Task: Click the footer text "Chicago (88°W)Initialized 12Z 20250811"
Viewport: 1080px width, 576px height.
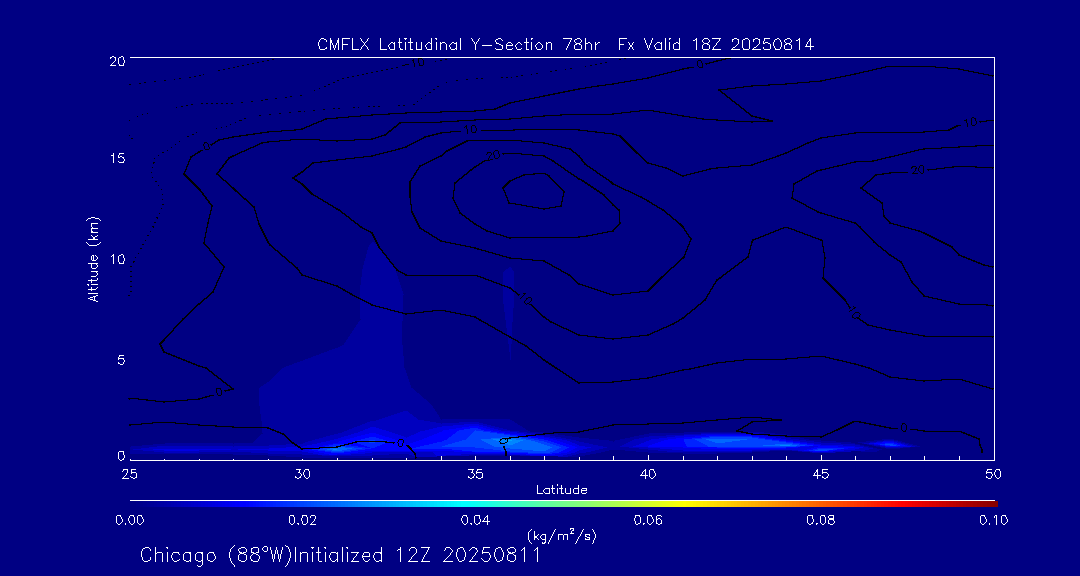Action: pyautogui.click(x=340, y=555)
